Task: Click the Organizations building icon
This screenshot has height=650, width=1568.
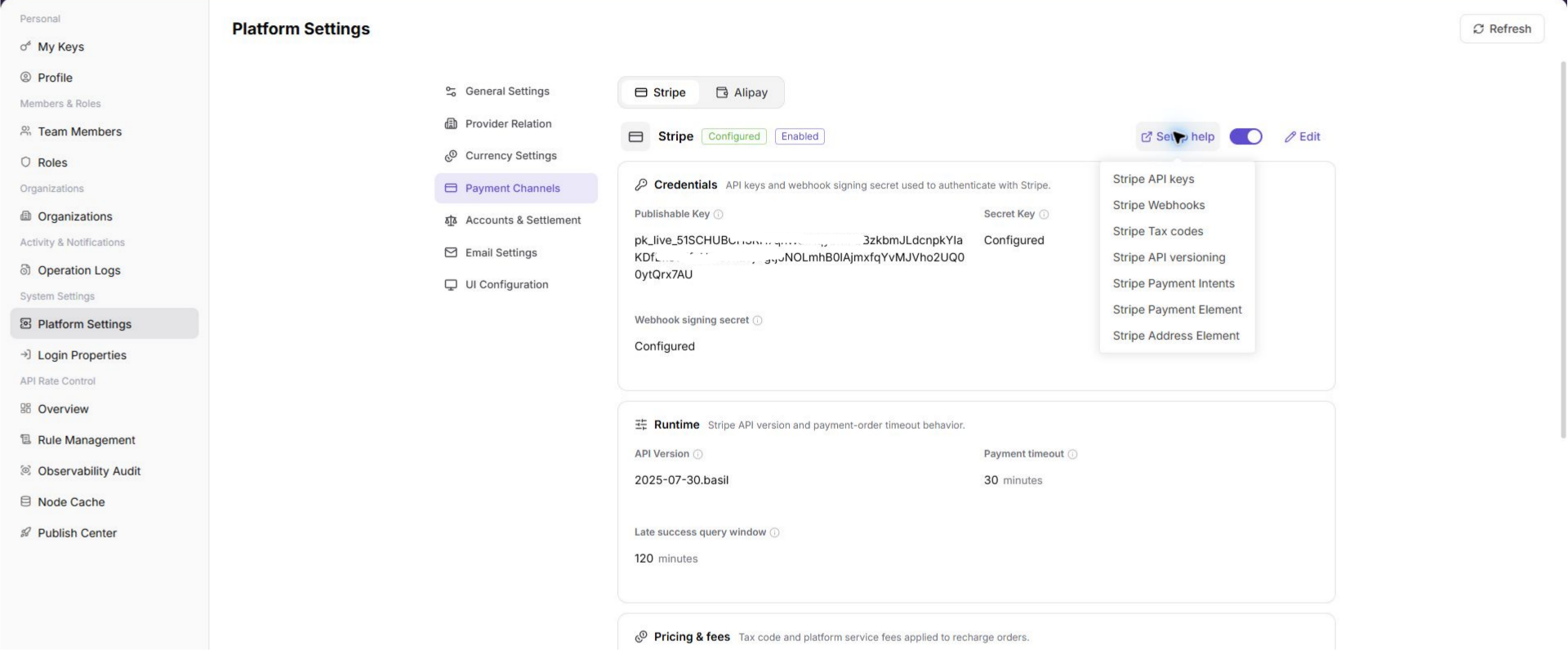Action: 25,216
